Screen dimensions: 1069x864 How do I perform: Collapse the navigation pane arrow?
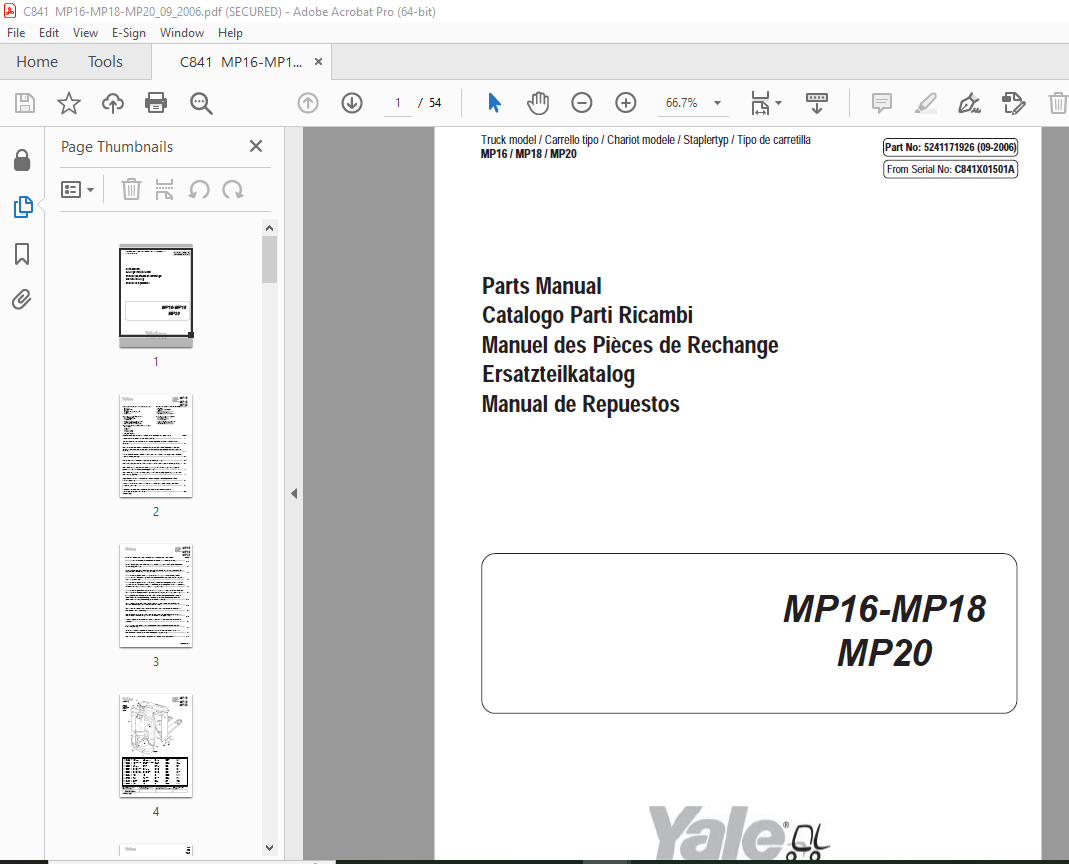(294, 493)
